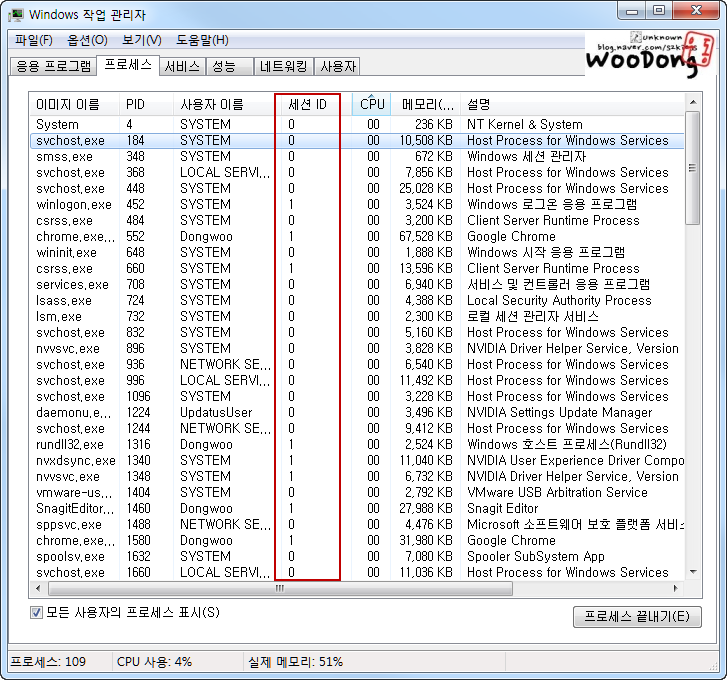Open the 옵션(O) menu
Viewport: 727px width, 680px height.
pyautogui.click(x=87, y=40)
